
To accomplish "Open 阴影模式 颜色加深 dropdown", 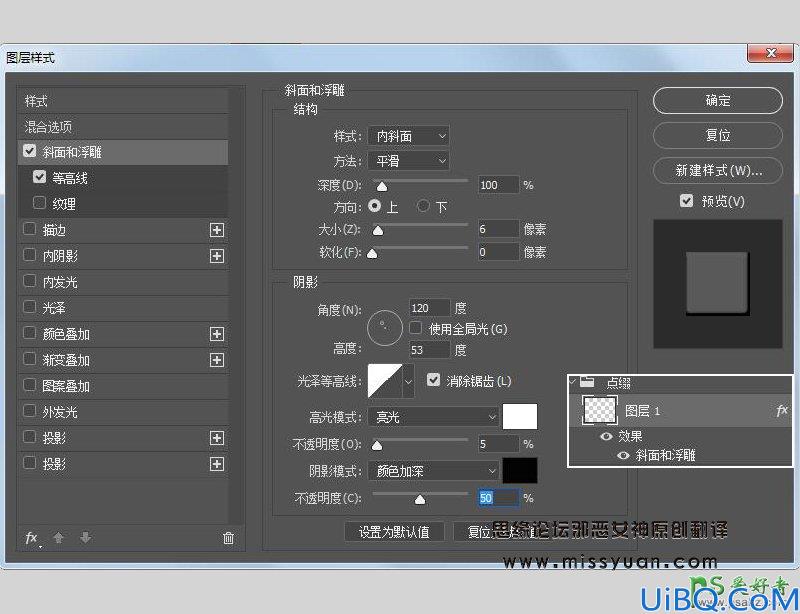I will [x=433, y=471].
